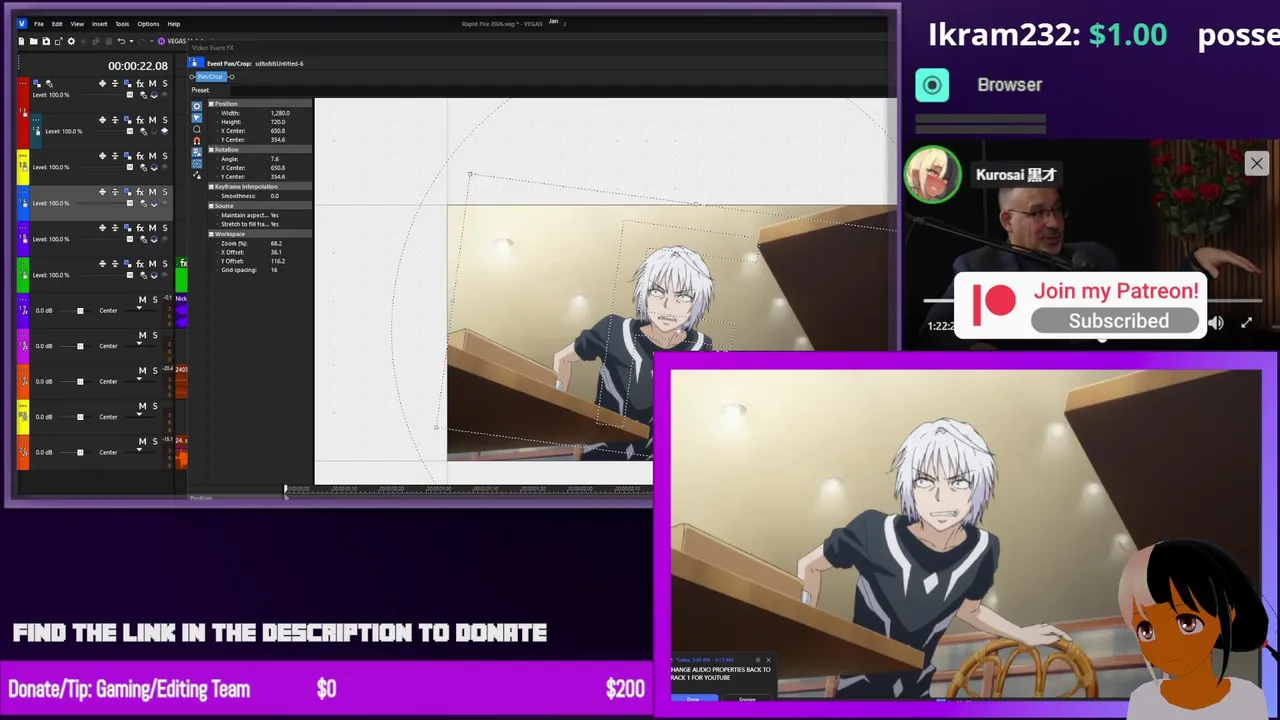The image size is (1280, 720).
Task: Click the Move Freely icon in Pan/Crop tools
Action: [197, 175]
